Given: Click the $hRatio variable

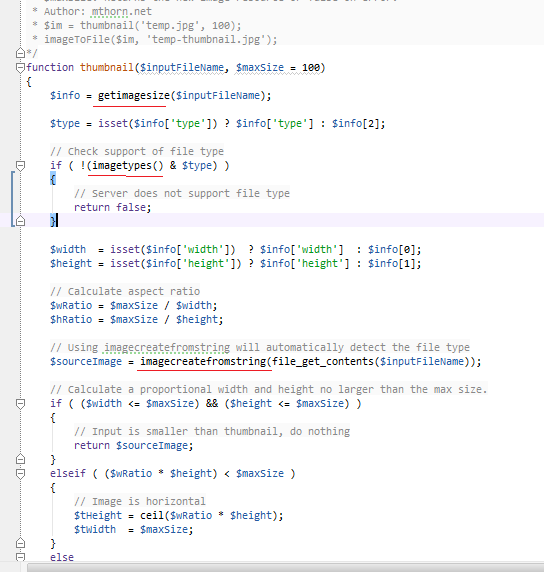Looking at the screenshot, I should [x=71, y=320].
